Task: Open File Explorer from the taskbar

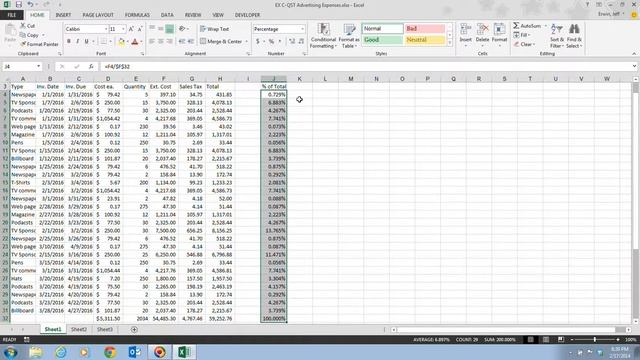Action: tap(36, 352)
